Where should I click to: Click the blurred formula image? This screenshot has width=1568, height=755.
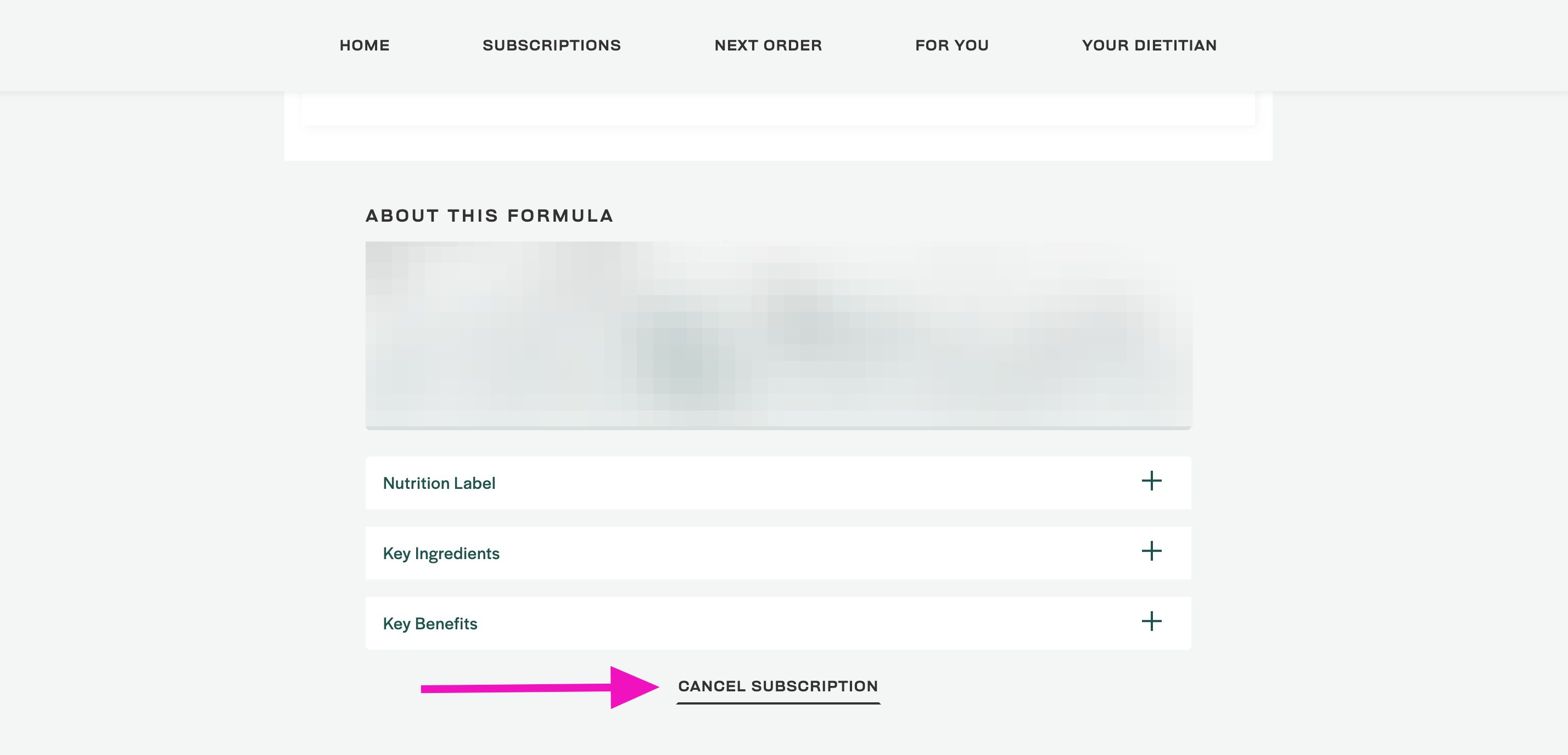click(778, 334)
